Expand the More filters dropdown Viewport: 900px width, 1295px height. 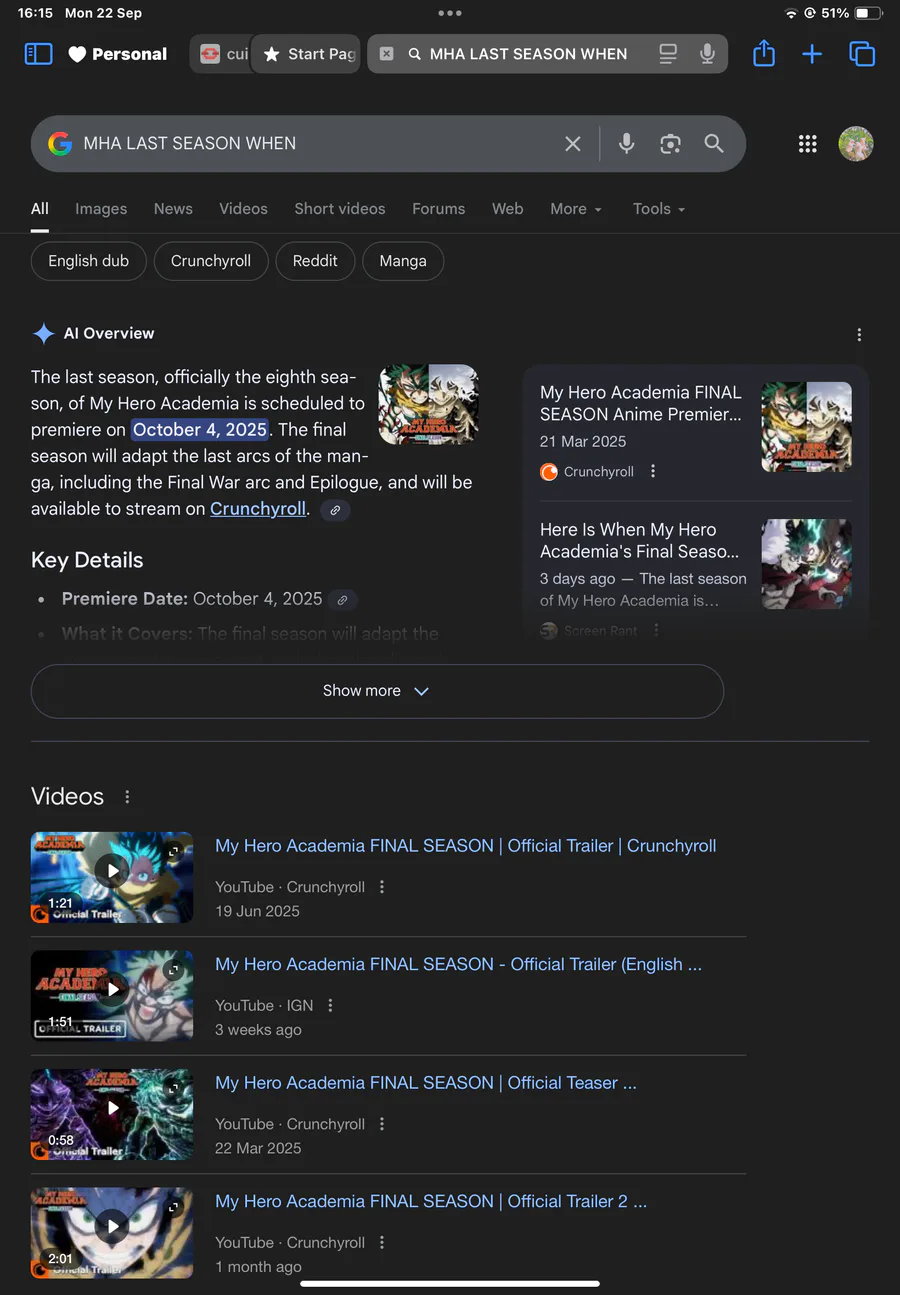(576, 209)
